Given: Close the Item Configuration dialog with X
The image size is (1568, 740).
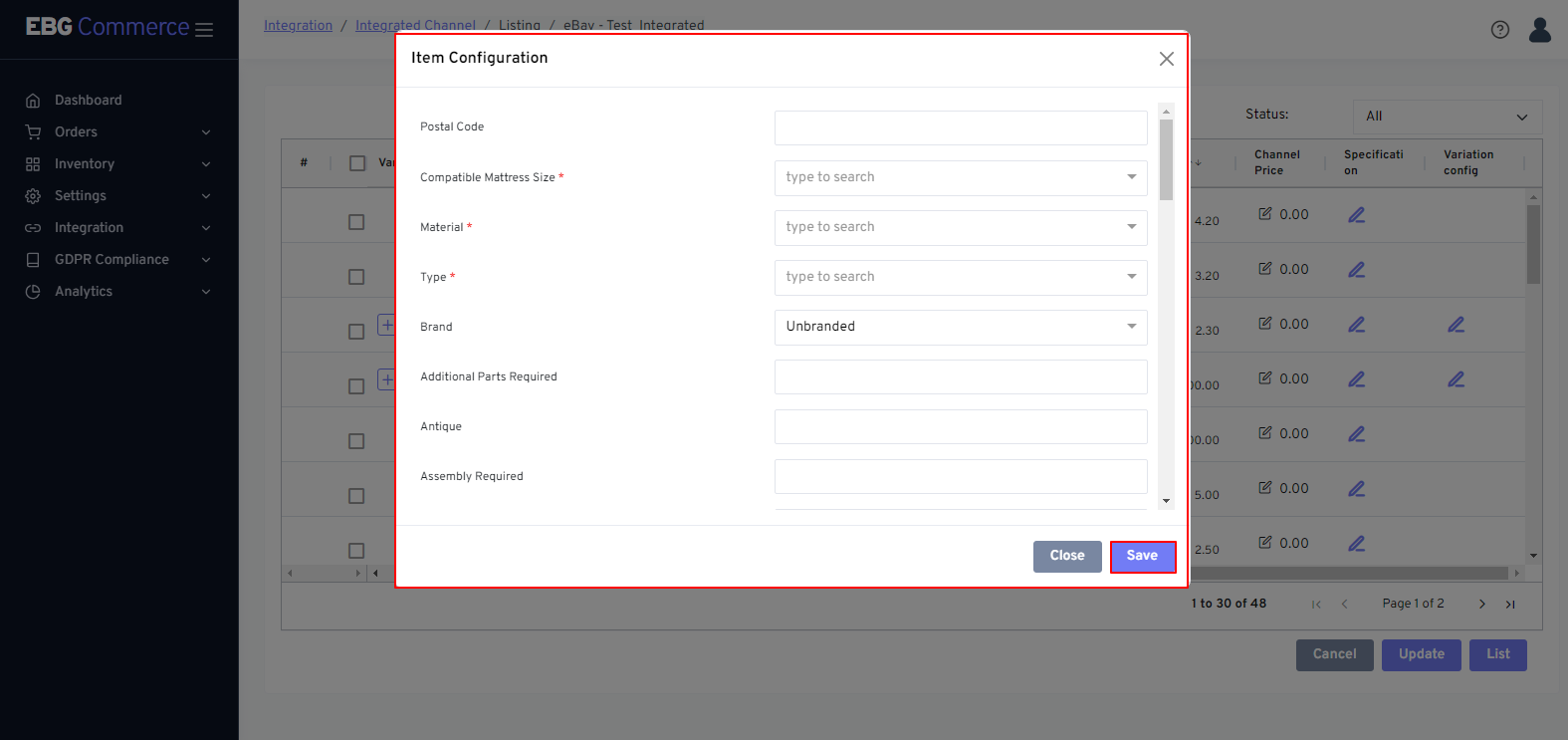Looking at the screenshot, I should 1166,59.
